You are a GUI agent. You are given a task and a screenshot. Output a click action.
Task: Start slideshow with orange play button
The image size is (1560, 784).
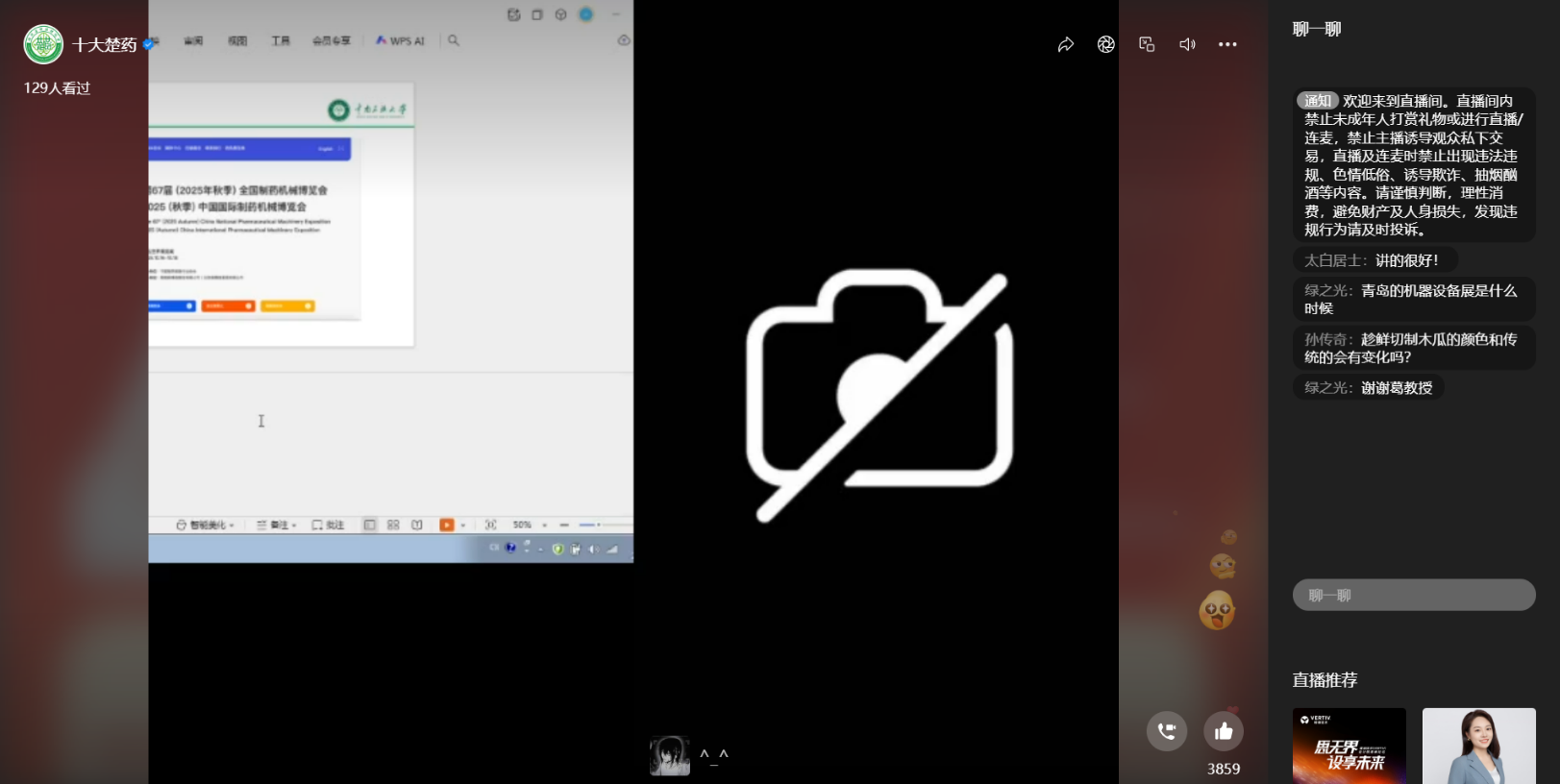(446, 525)
